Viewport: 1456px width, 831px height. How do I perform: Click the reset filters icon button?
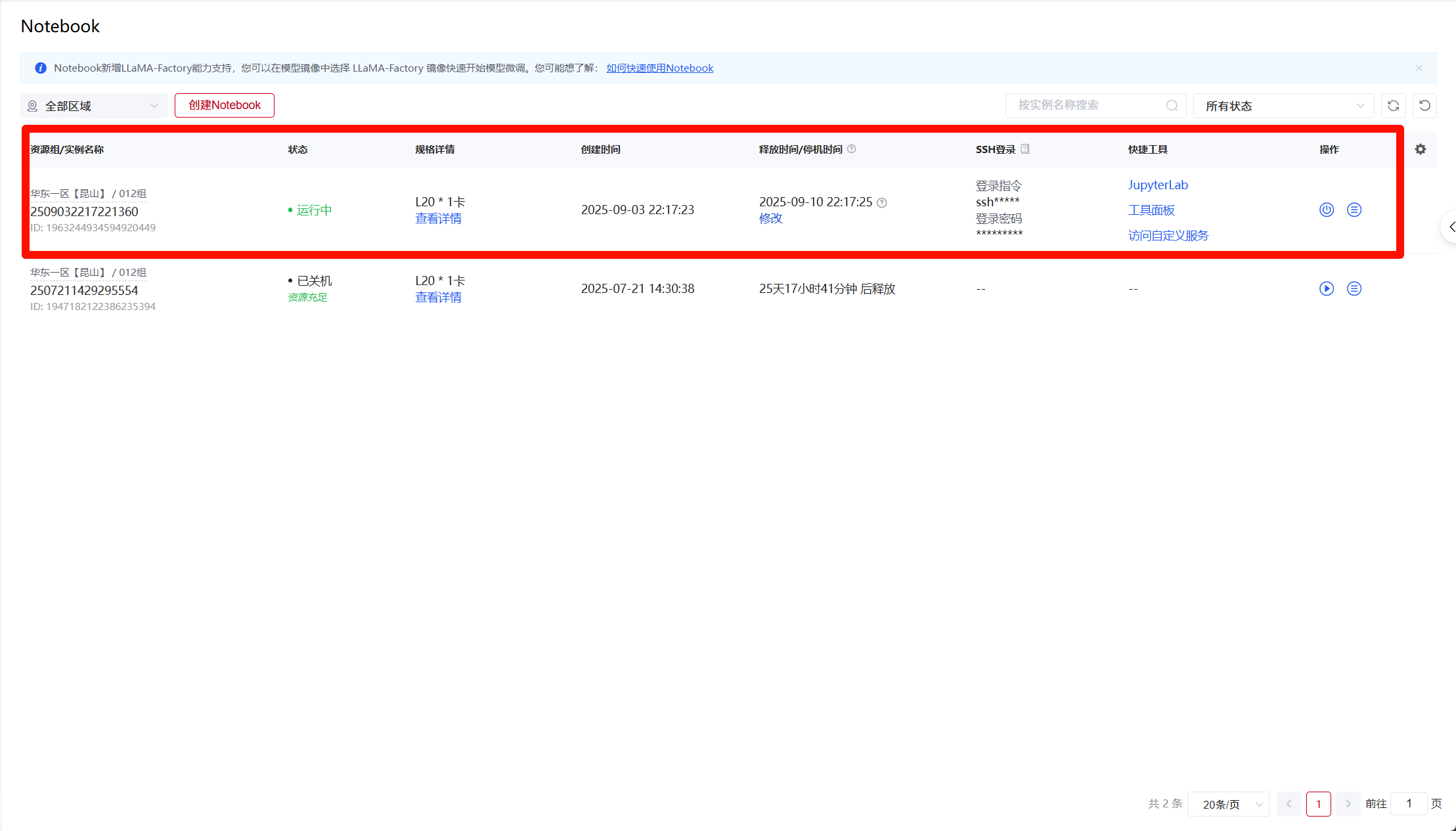[1424, 106]
